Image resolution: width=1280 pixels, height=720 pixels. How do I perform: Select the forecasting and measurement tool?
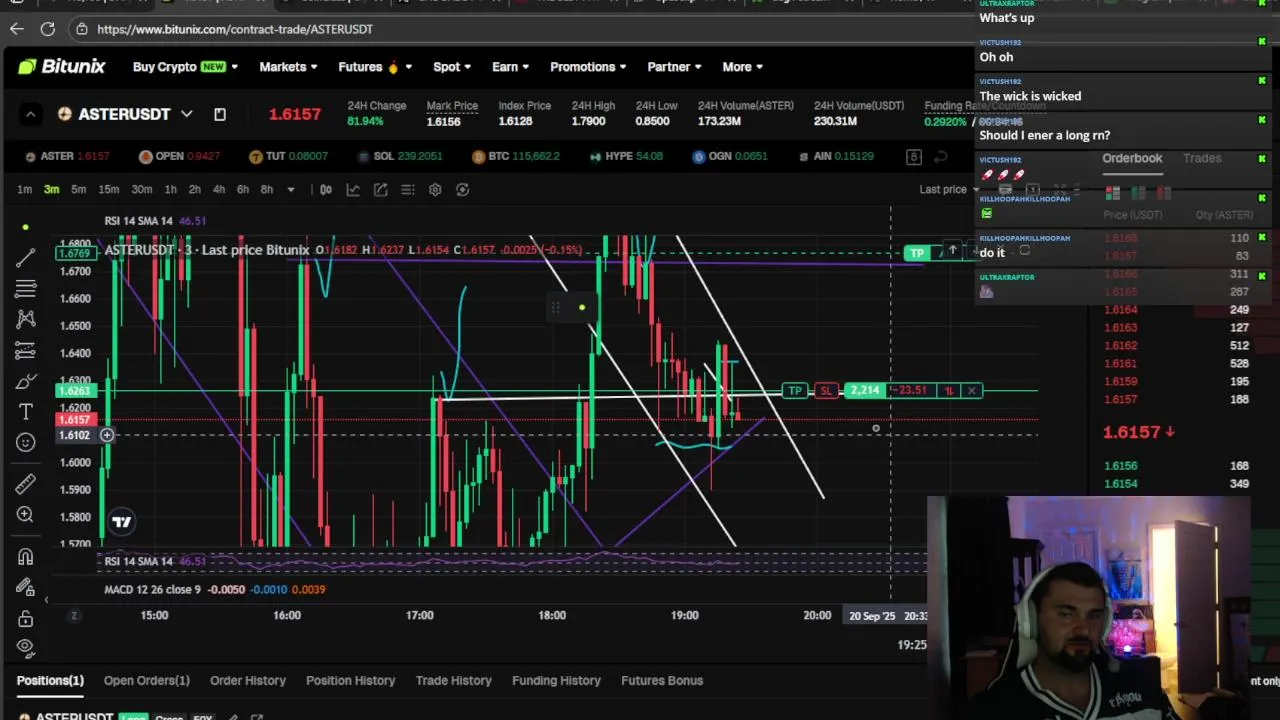click(x=26, y=350)
